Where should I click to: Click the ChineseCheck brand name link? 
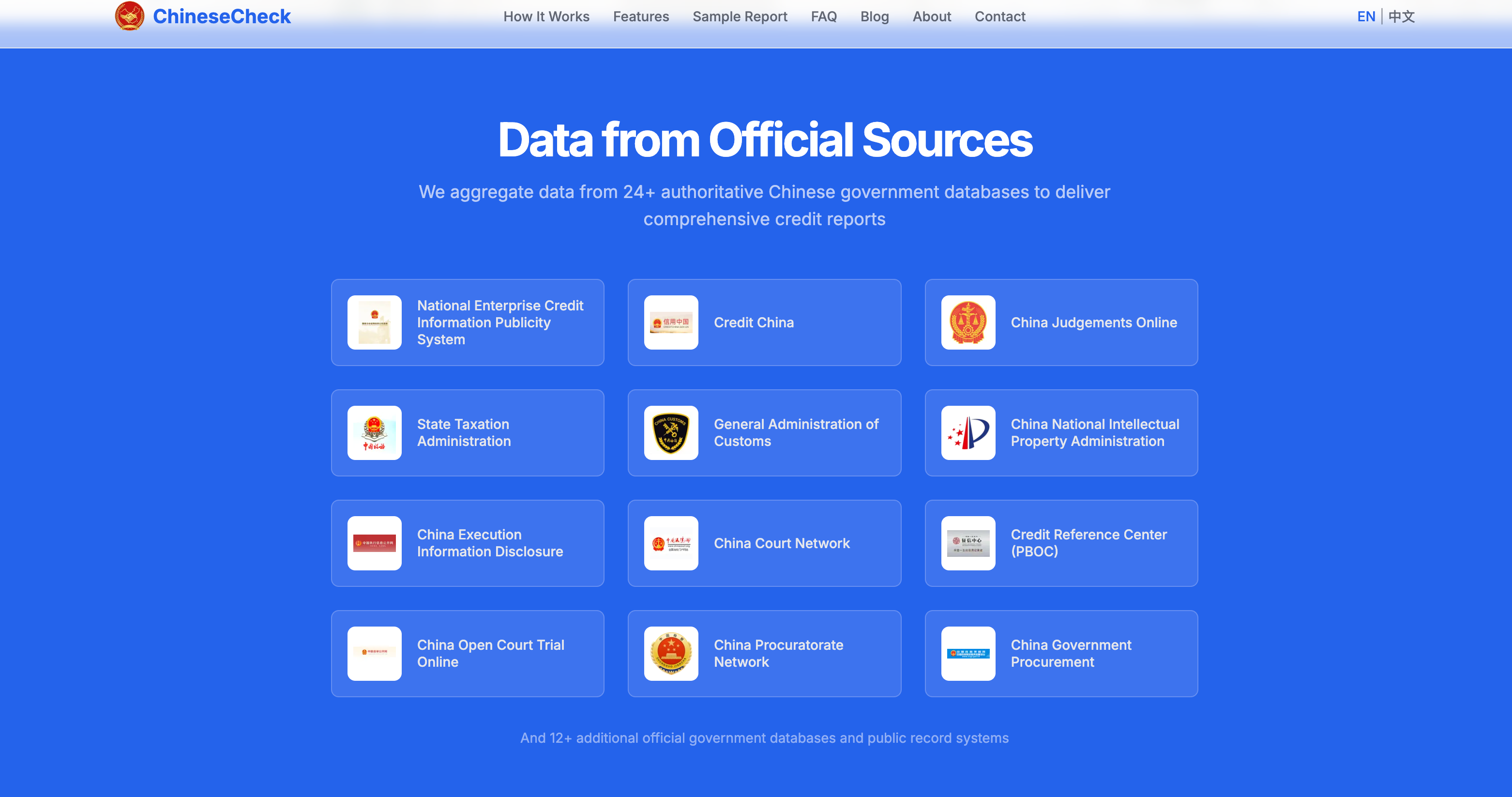pos(222,16)
